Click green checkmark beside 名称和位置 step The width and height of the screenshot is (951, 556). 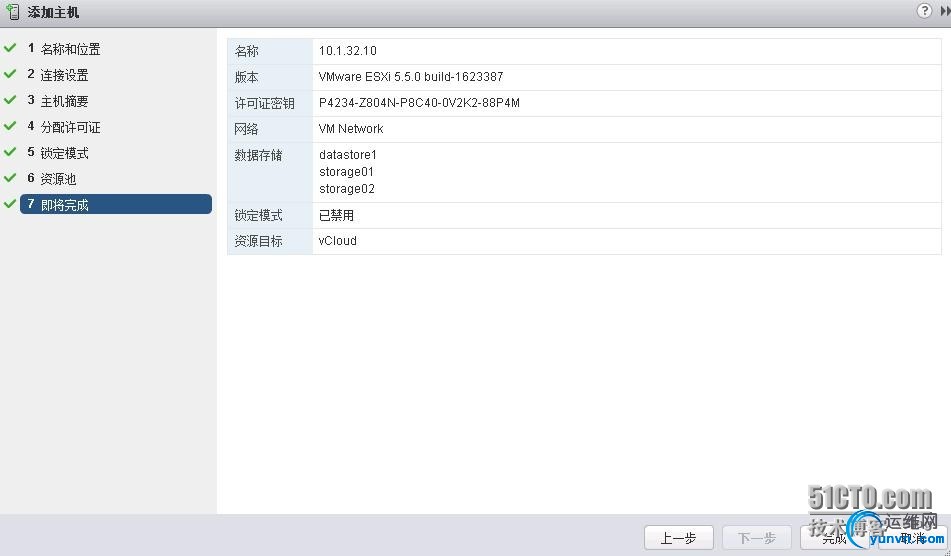click(10, 47)
